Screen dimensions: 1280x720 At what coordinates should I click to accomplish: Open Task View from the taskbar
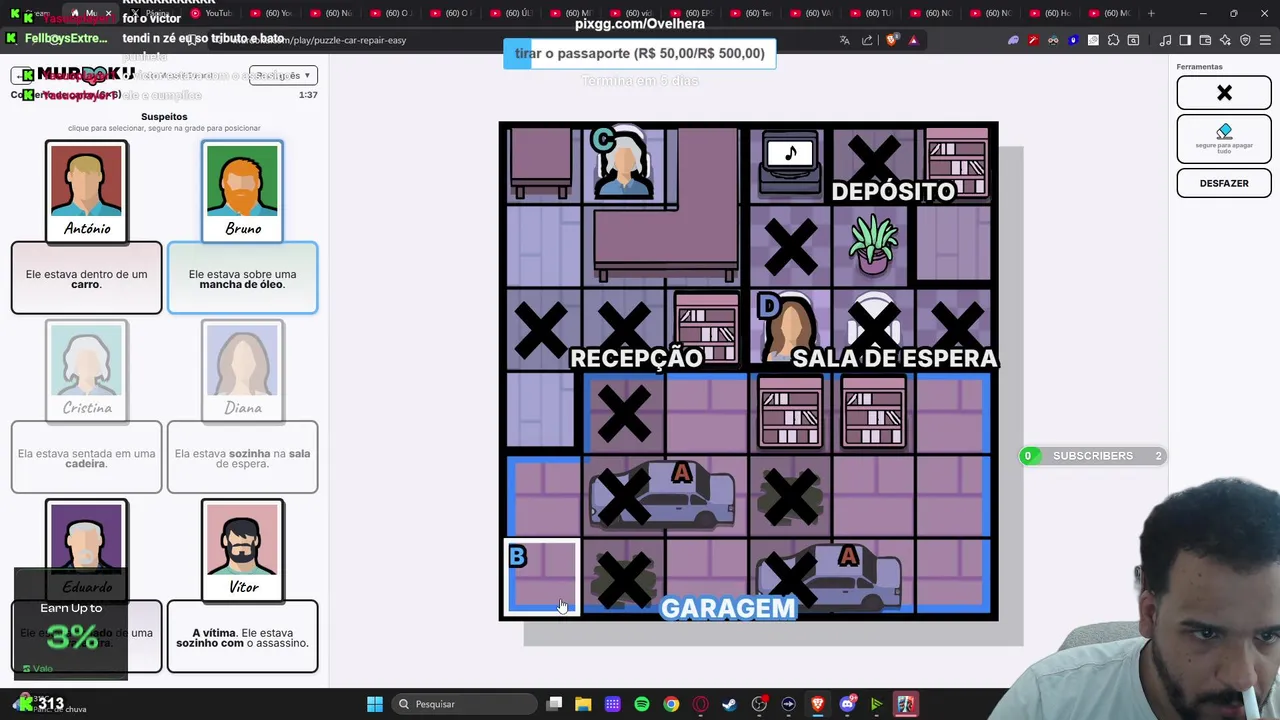click(555, 704)
